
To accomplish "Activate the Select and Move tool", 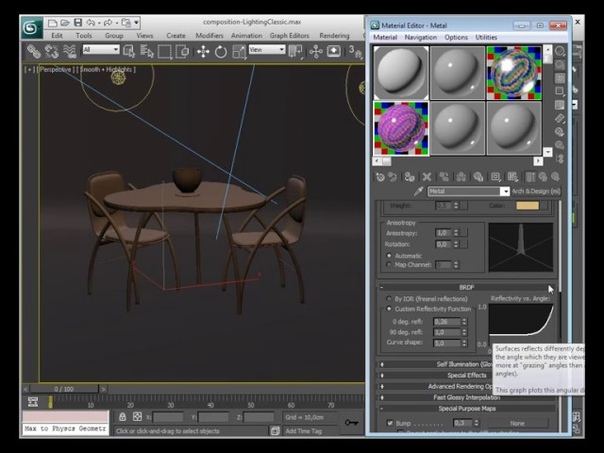I will pos(203,52).
